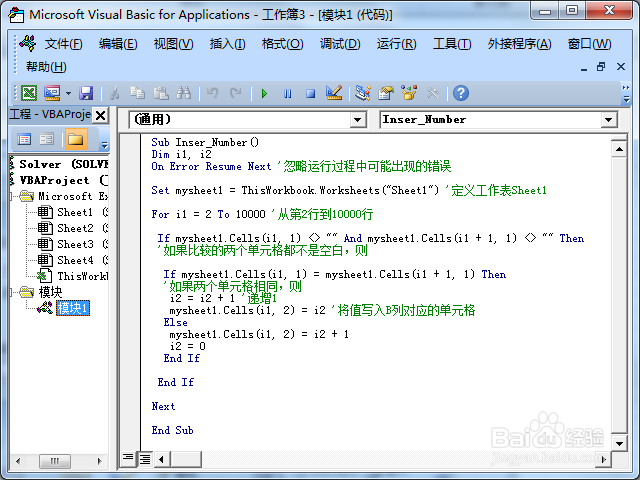Viewport: 640px width, 480px height.
Task: Restore the inner code window
Action: tap(601, 67)
